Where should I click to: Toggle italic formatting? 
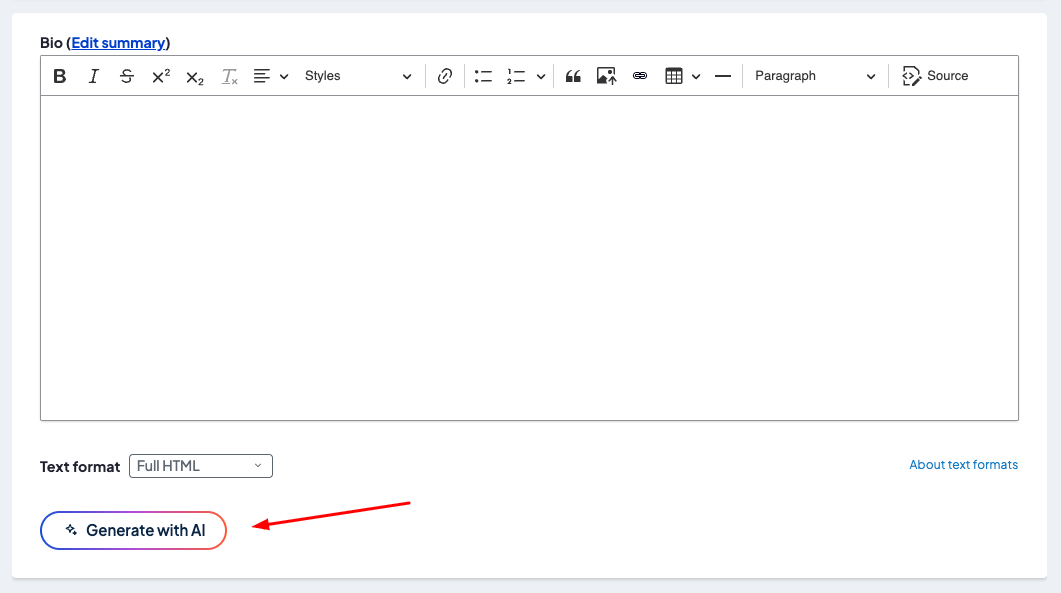(x=93, y=76)
